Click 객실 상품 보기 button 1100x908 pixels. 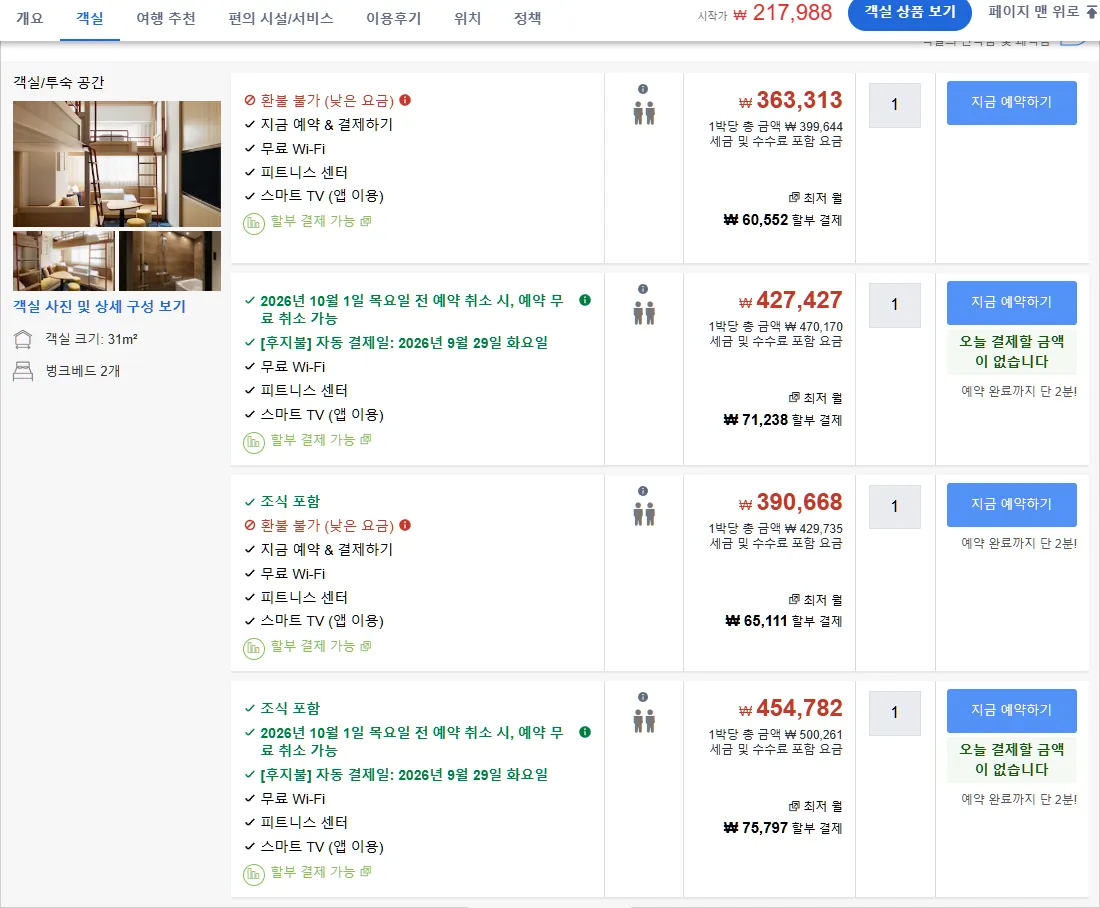pyautogui.click(x=910, y=13)
